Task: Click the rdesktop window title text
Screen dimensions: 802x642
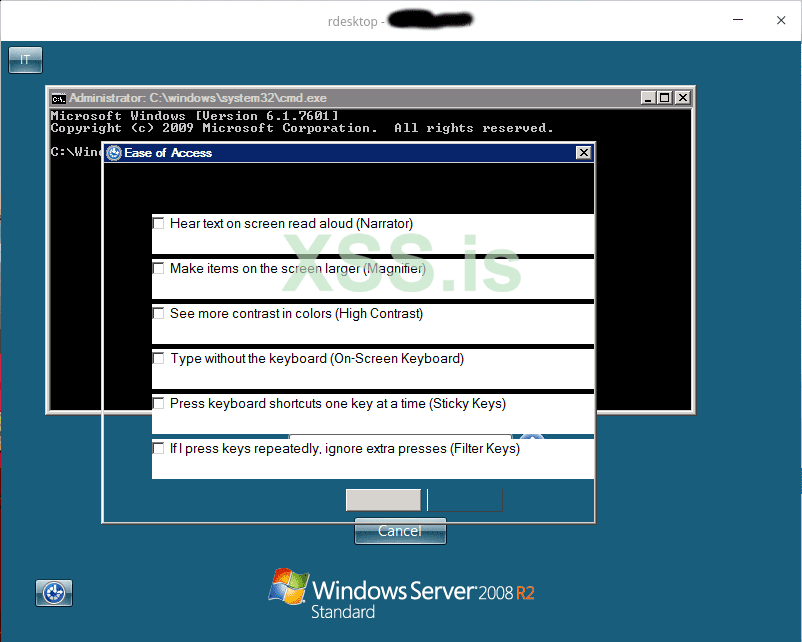Action: pyautogui.click(x=400, y=21)
